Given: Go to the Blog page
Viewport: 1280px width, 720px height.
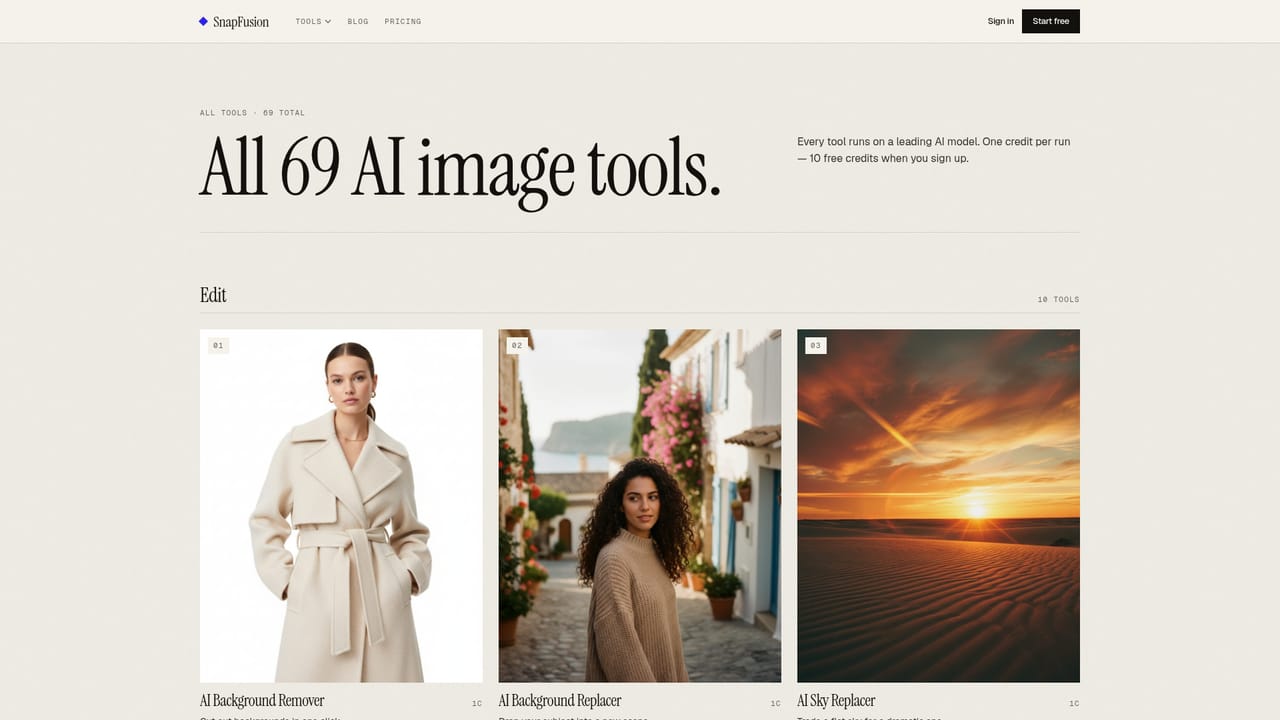Looking at the screenshot, I should click(358, 21).
